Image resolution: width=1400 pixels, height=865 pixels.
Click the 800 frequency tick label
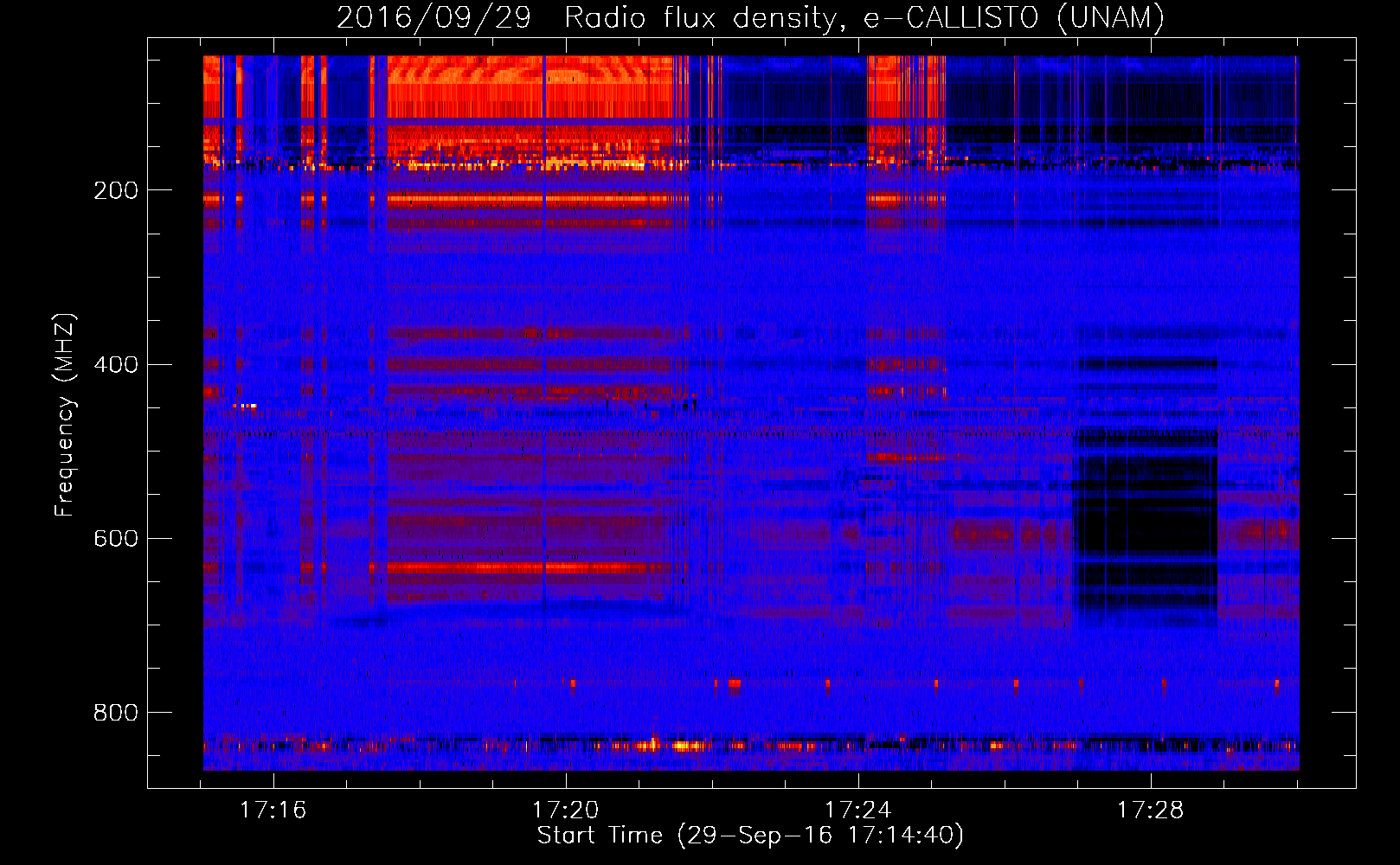pos(116,713)
